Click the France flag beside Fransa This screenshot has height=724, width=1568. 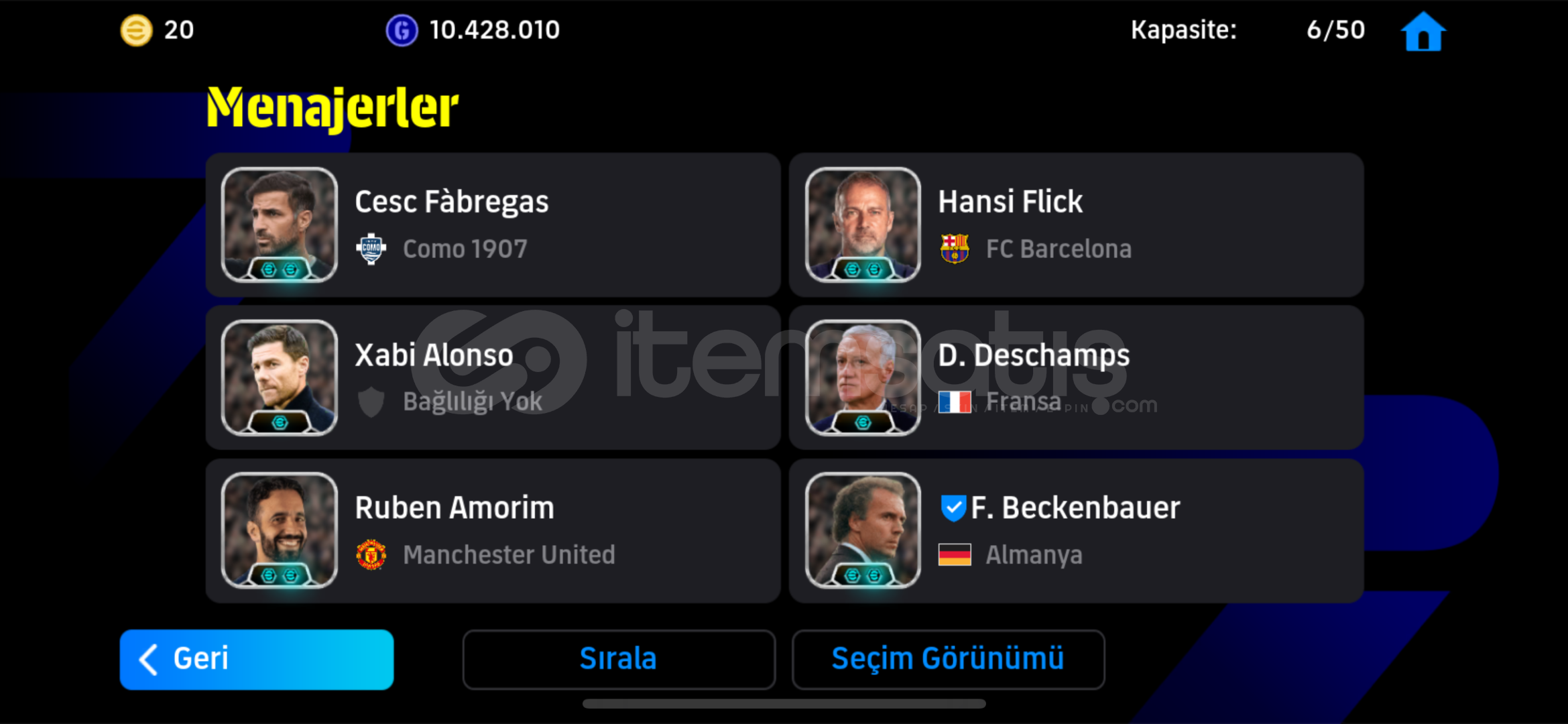pyautogui.click(x=955, y=402)
